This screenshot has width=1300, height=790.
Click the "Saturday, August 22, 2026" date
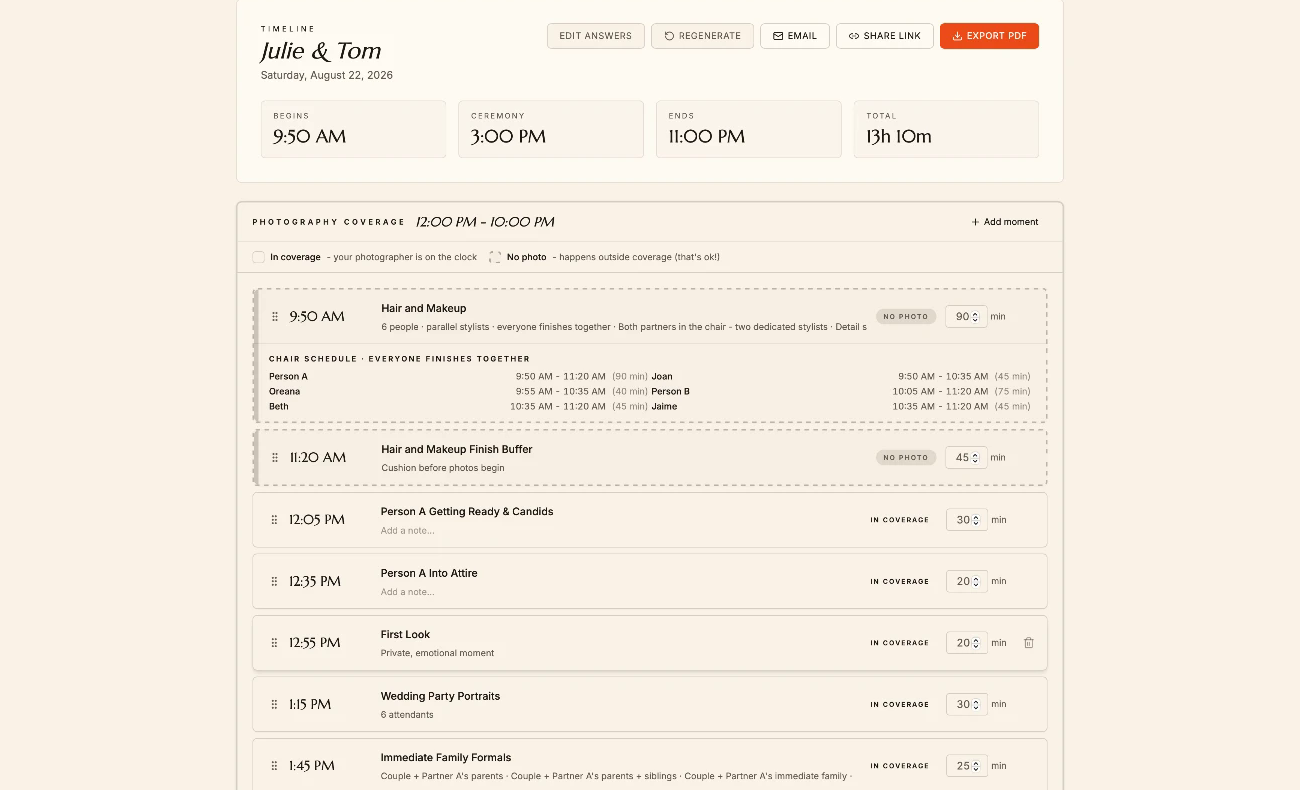327,75
